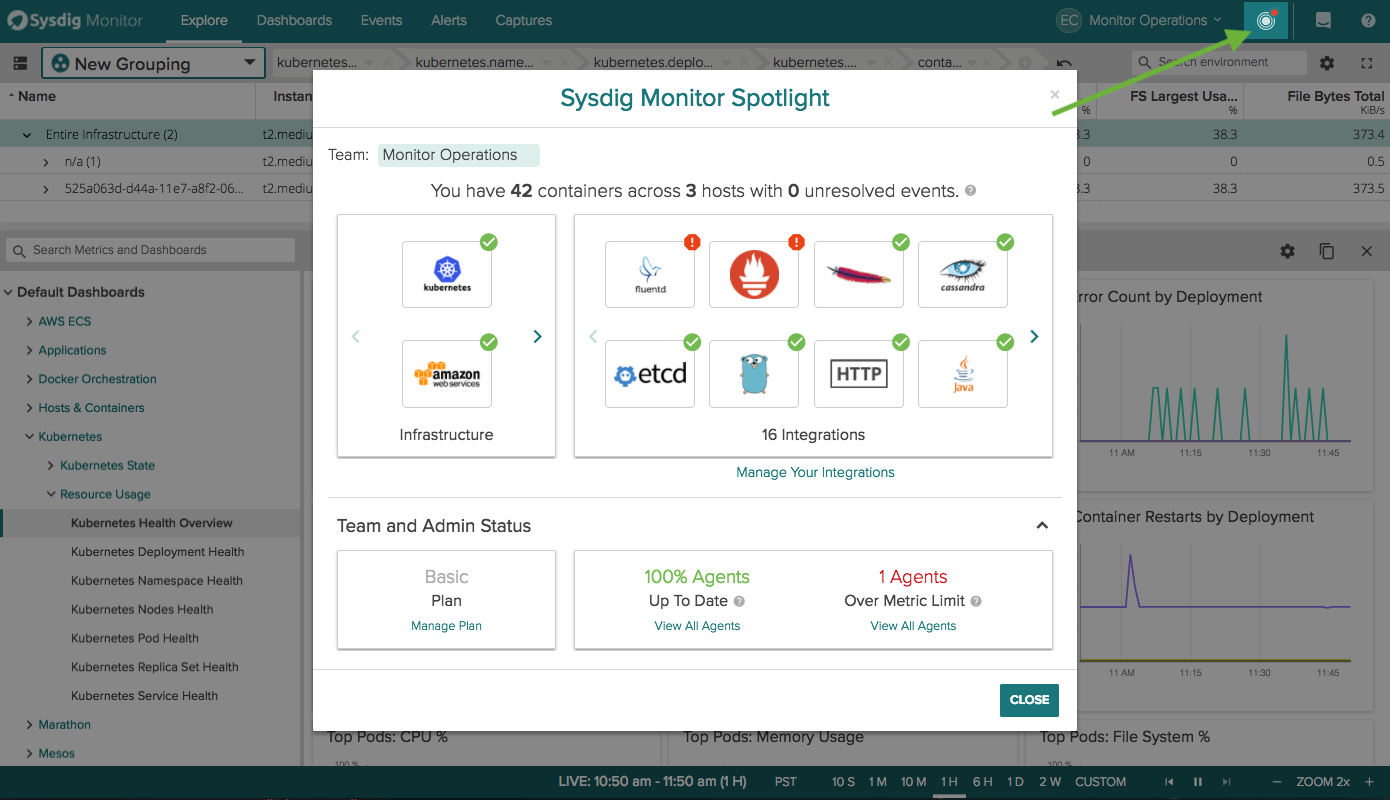This screenshot has width=1390, height=800.
Task: Click the copy dashboard icon
Action: (1327, 251)
